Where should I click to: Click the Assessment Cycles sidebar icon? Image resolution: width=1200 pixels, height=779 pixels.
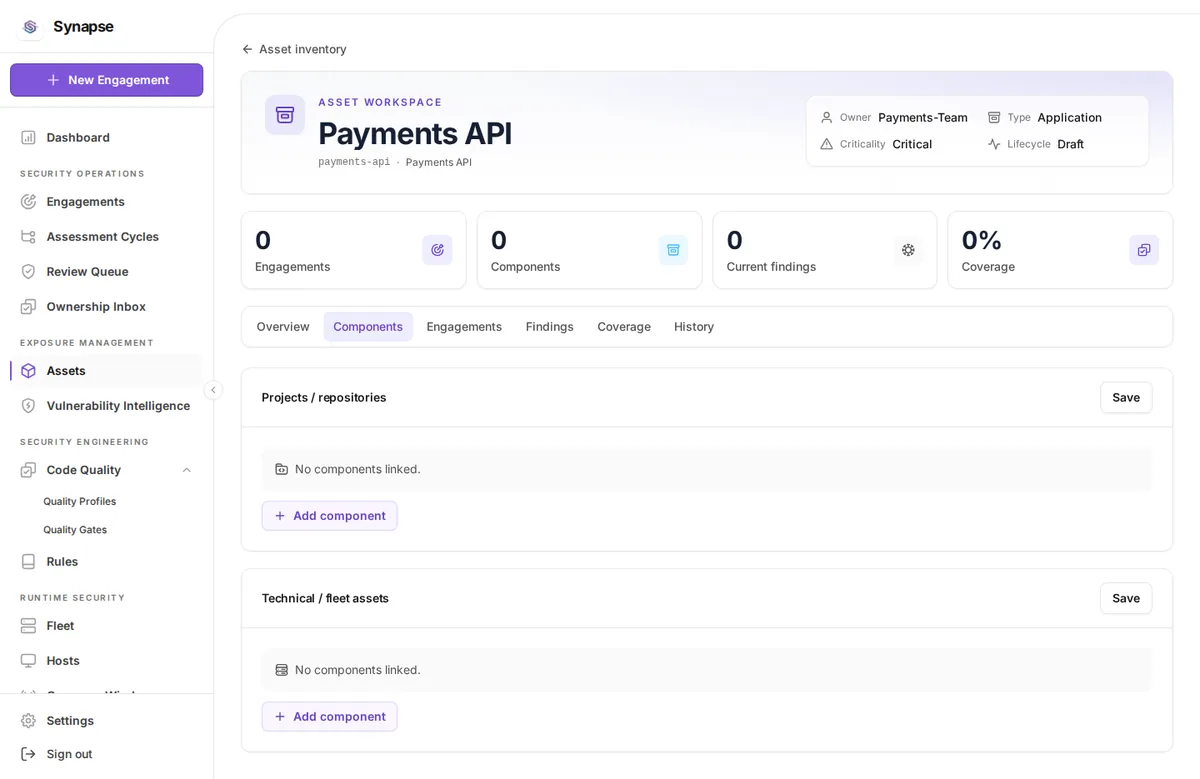[28, 236]
